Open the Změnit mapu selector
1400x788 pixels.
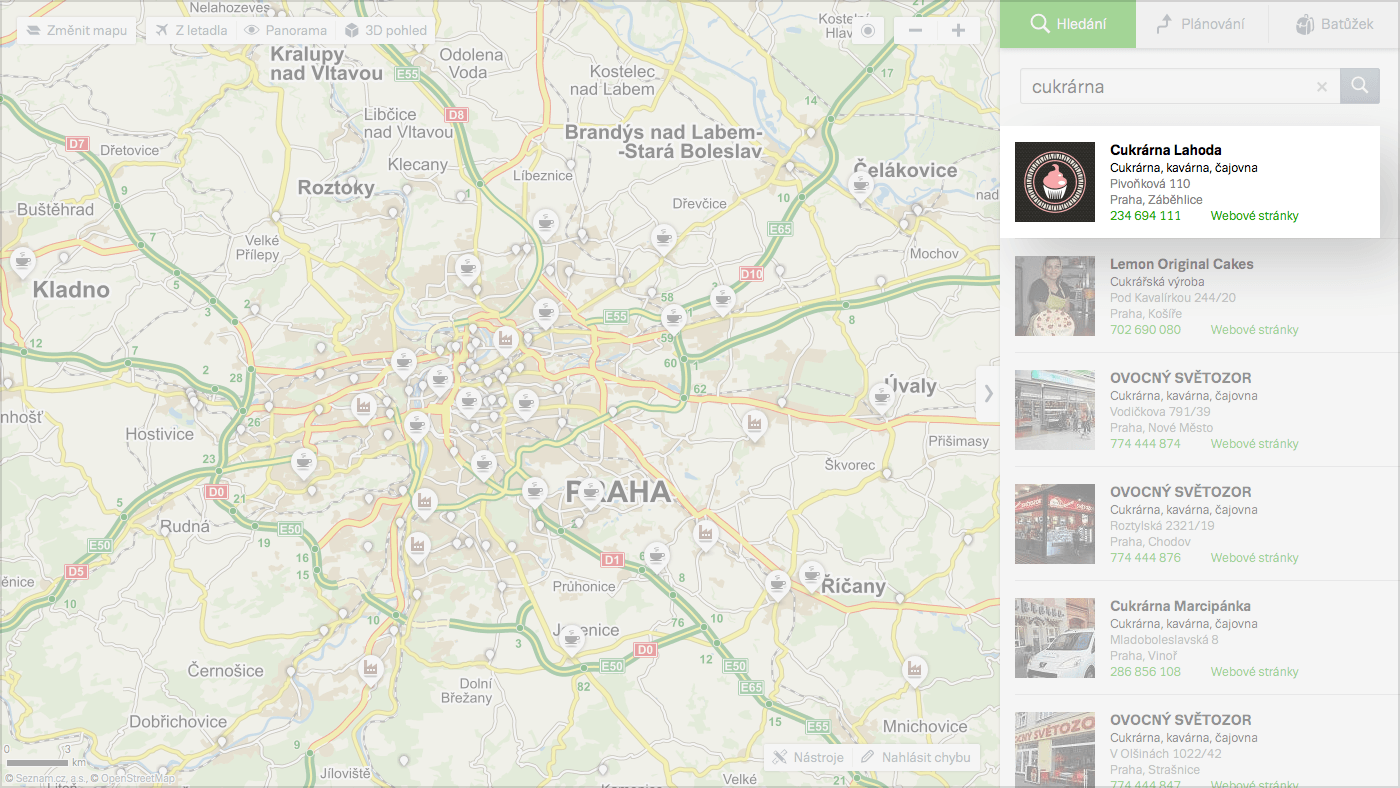(77, 30)
